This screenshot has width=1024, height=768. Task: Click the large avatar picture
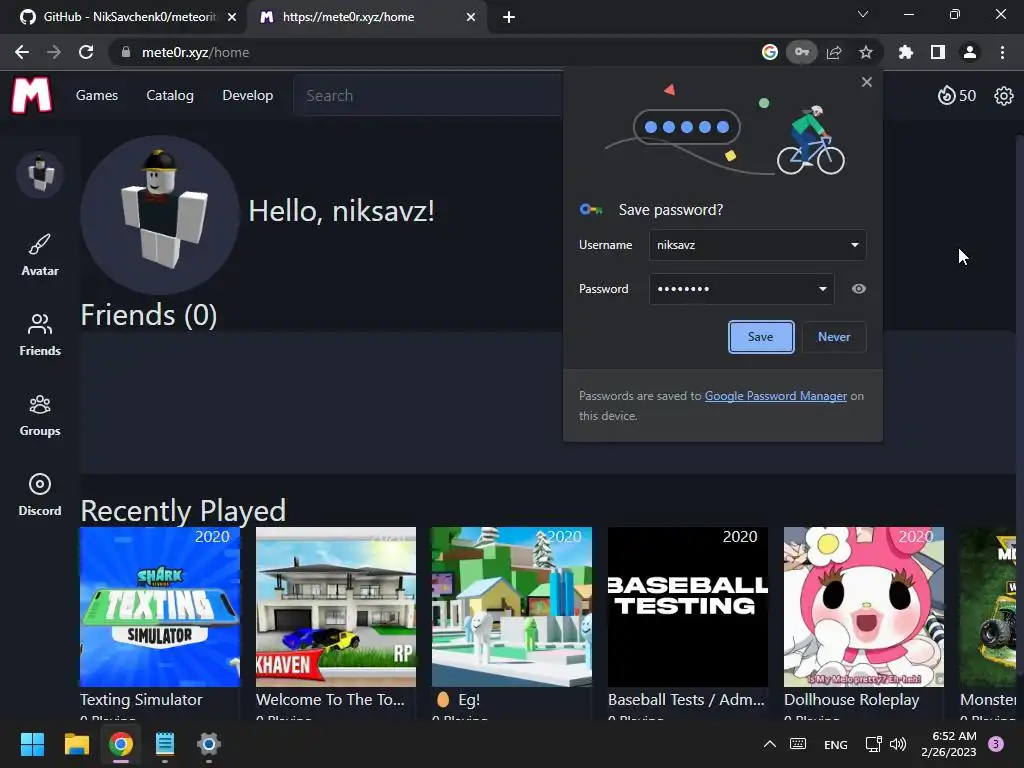161,215
